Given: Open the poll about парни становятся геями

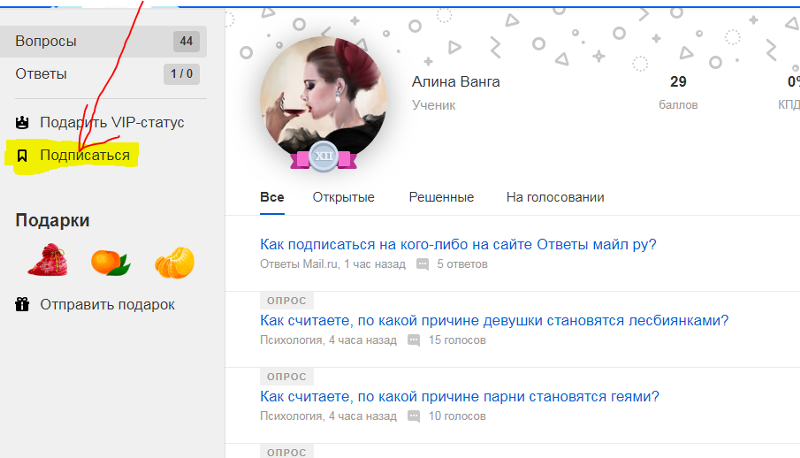Looking at the screenshot, I should [x=460, y=396].
